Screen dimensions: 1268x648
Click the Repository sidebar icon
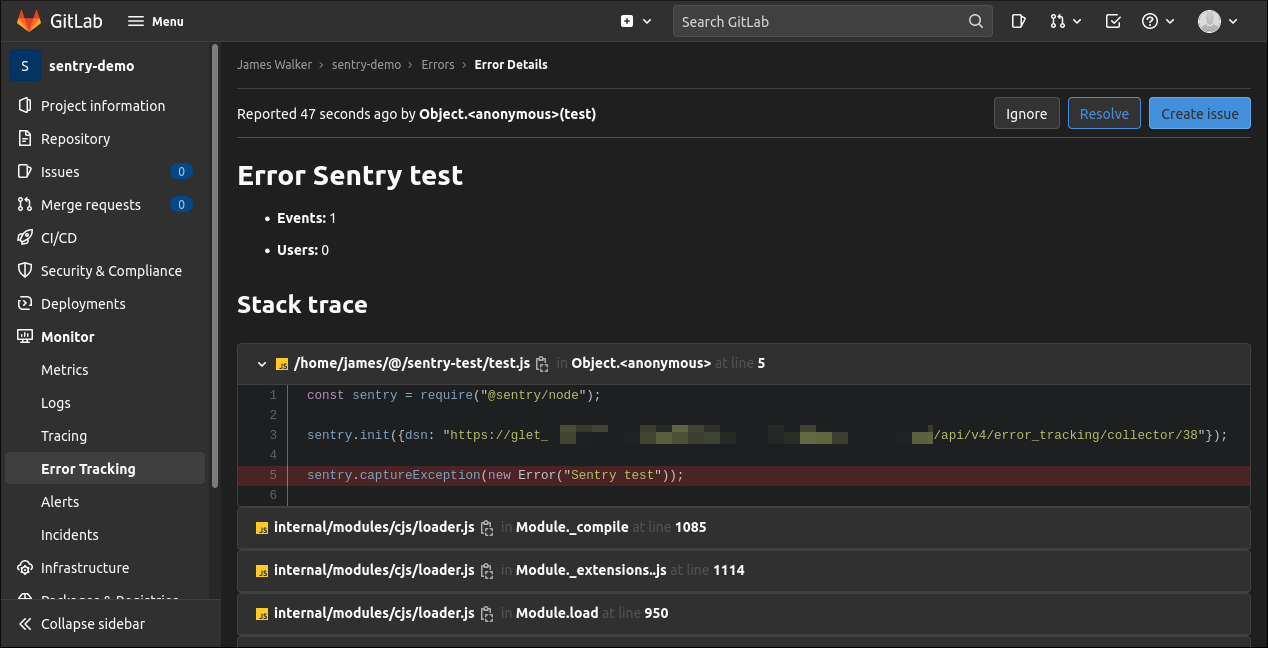click(25, 138)
